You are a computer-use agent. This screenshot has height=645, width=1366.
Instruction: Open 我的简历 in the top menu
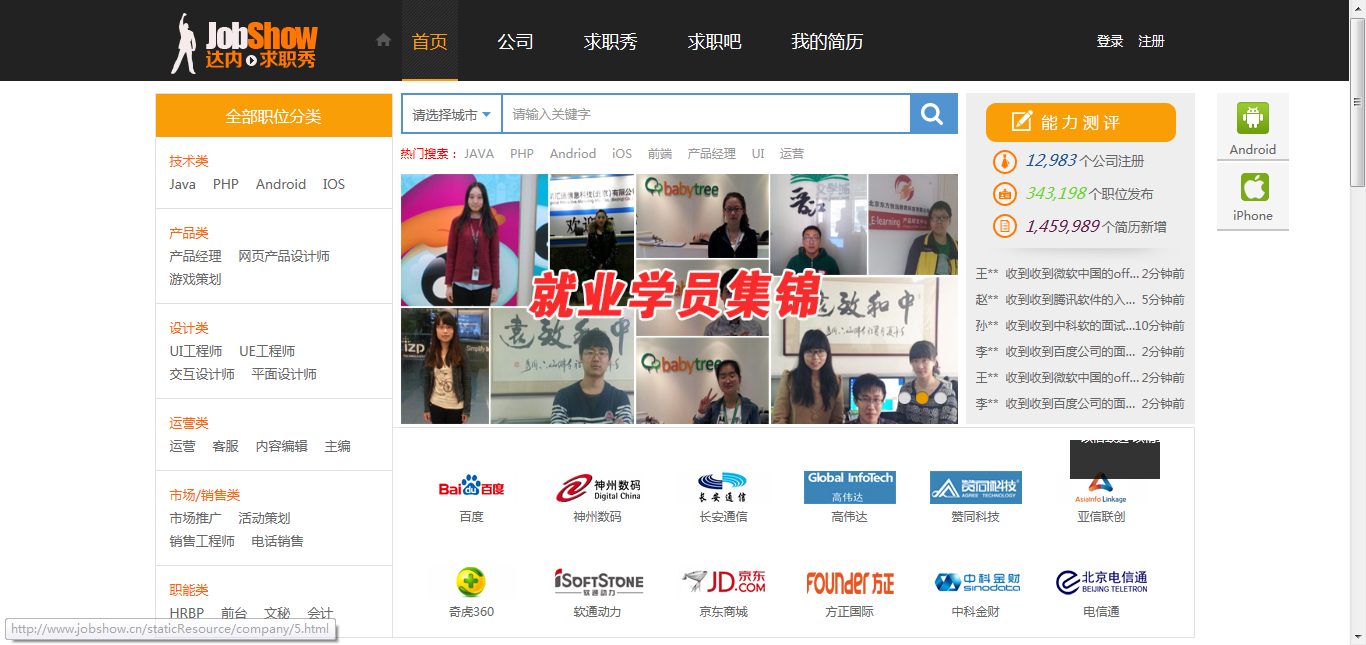[x=826, y=42]
